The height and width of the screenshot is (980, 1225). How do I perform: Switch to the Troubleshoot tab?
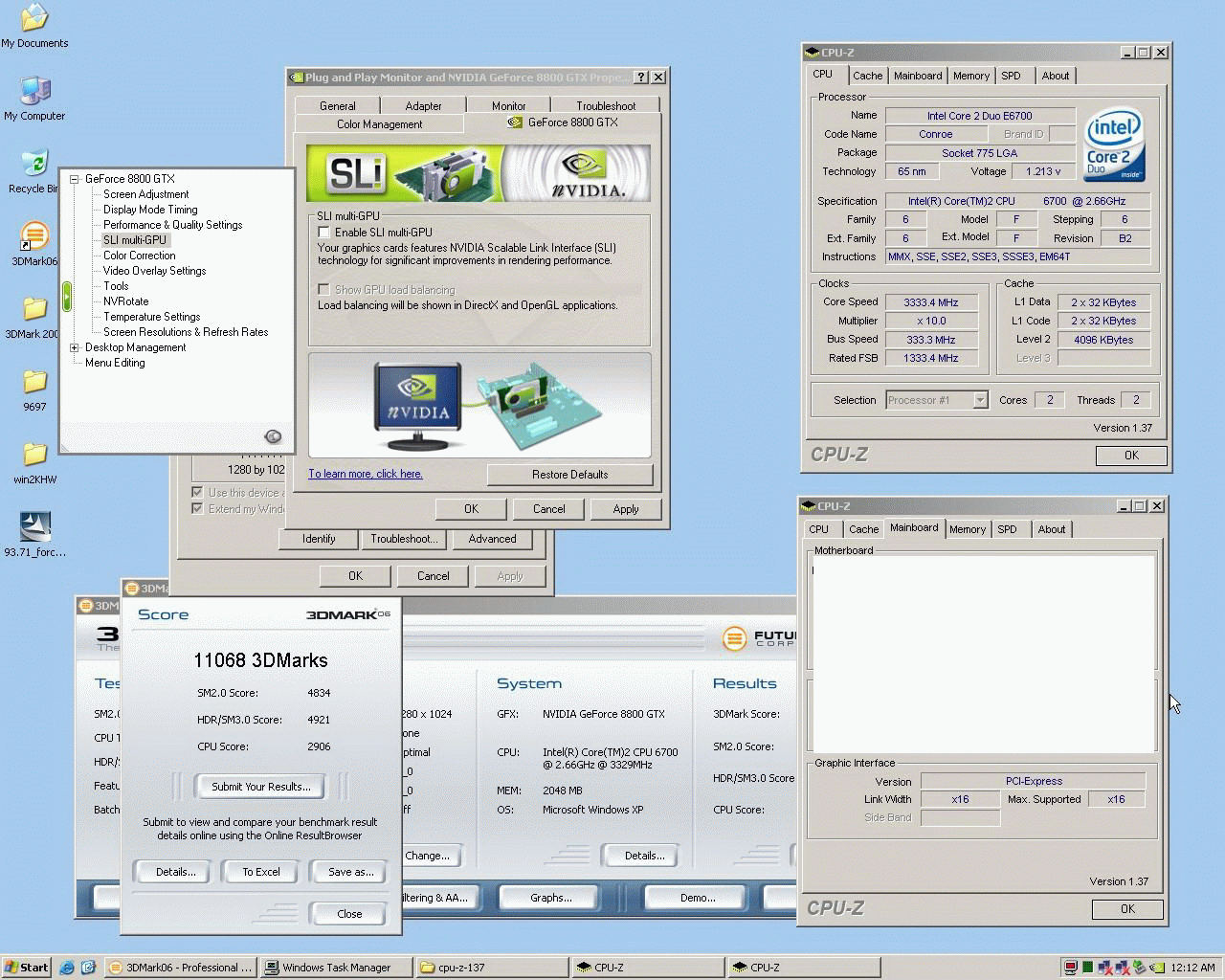(x=606, y=106)
